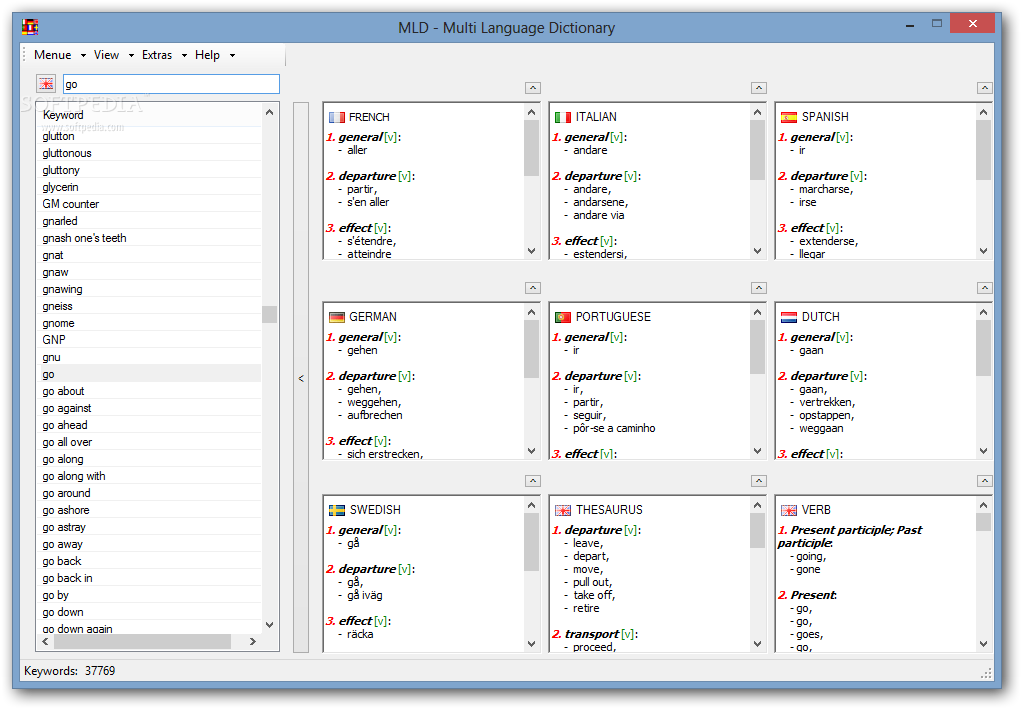Collapse the Verb panel with its caret
This screenshot has width=1022, height=709.
tap(985, 481)
